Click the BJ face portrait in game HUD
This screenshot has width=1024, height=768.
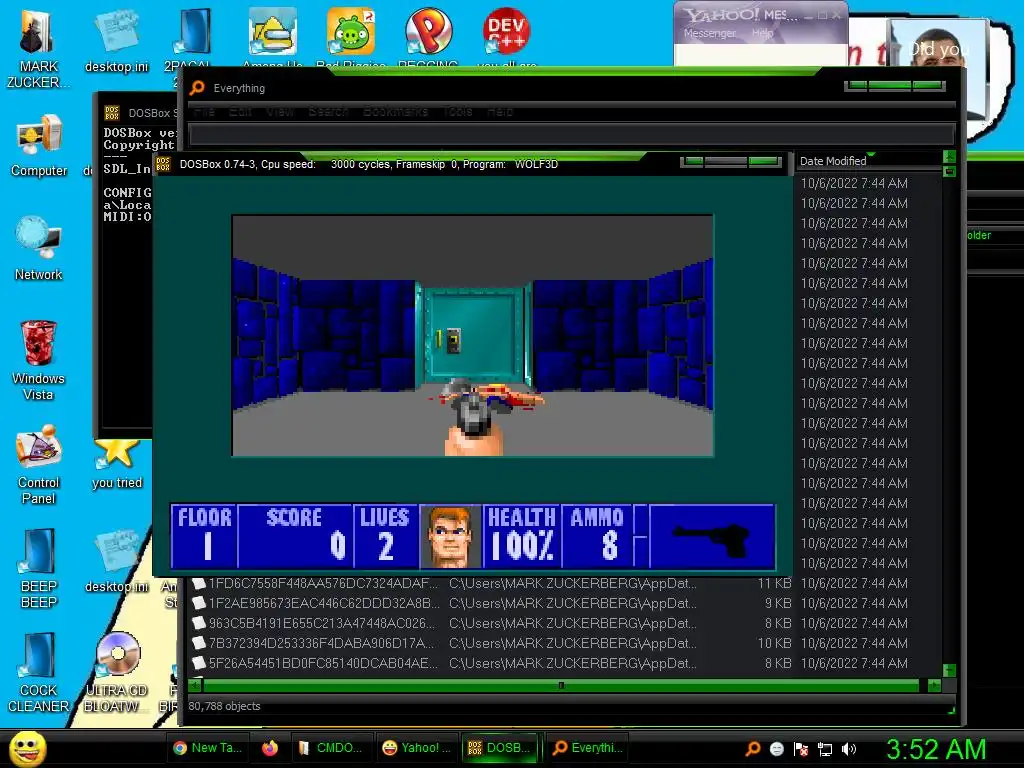pos(450,536)
